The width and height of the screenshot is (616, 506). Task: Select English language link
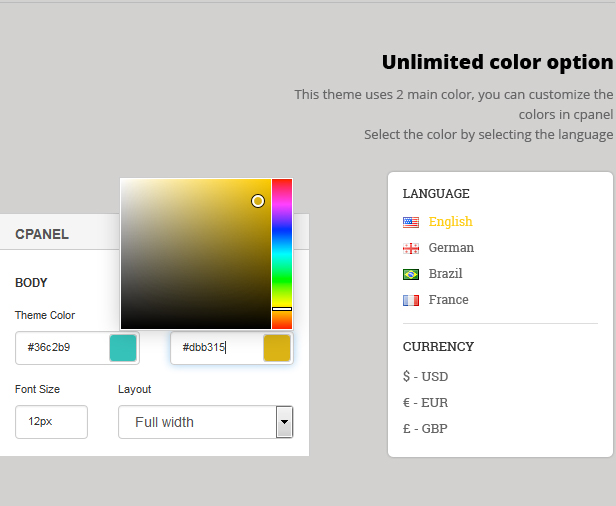(450, 222)
